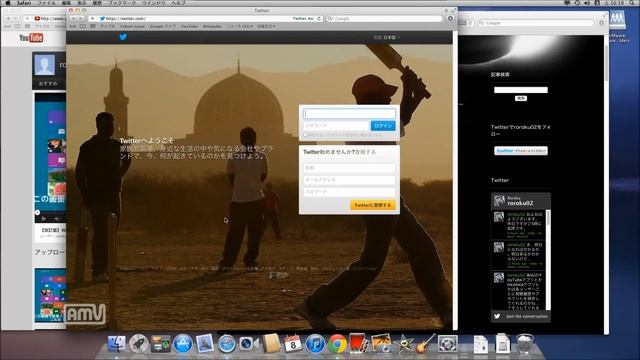640x360 pixels.
Task: Go forward in the Twitter Safari window
Action: (x=81, y=18)
